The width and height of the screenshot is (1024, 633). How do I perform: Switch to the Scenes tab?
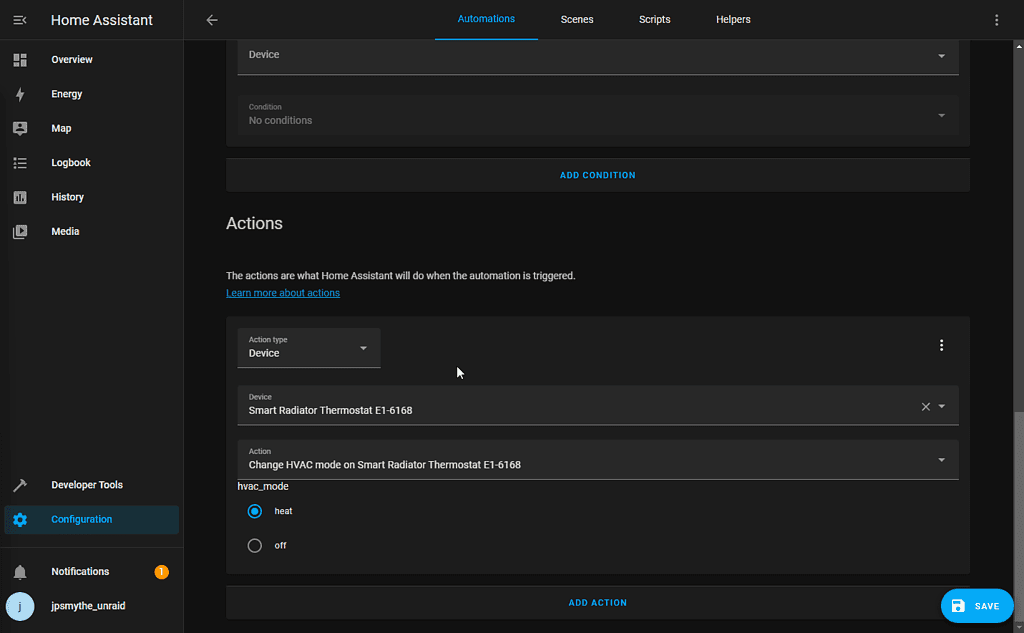[x=577, y=20]
